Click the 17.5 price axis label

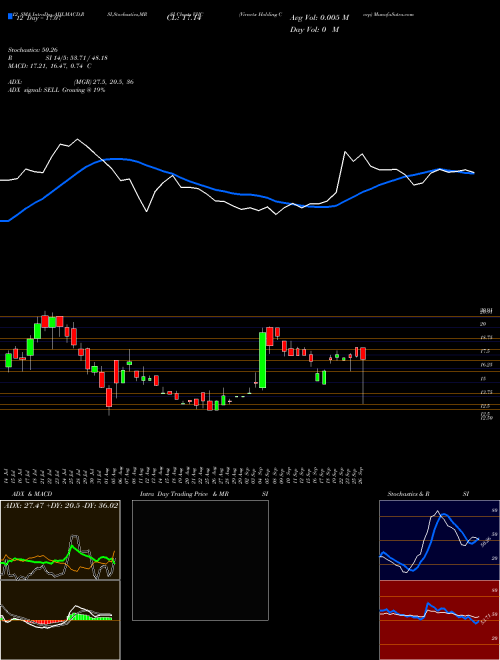(485, 351)
